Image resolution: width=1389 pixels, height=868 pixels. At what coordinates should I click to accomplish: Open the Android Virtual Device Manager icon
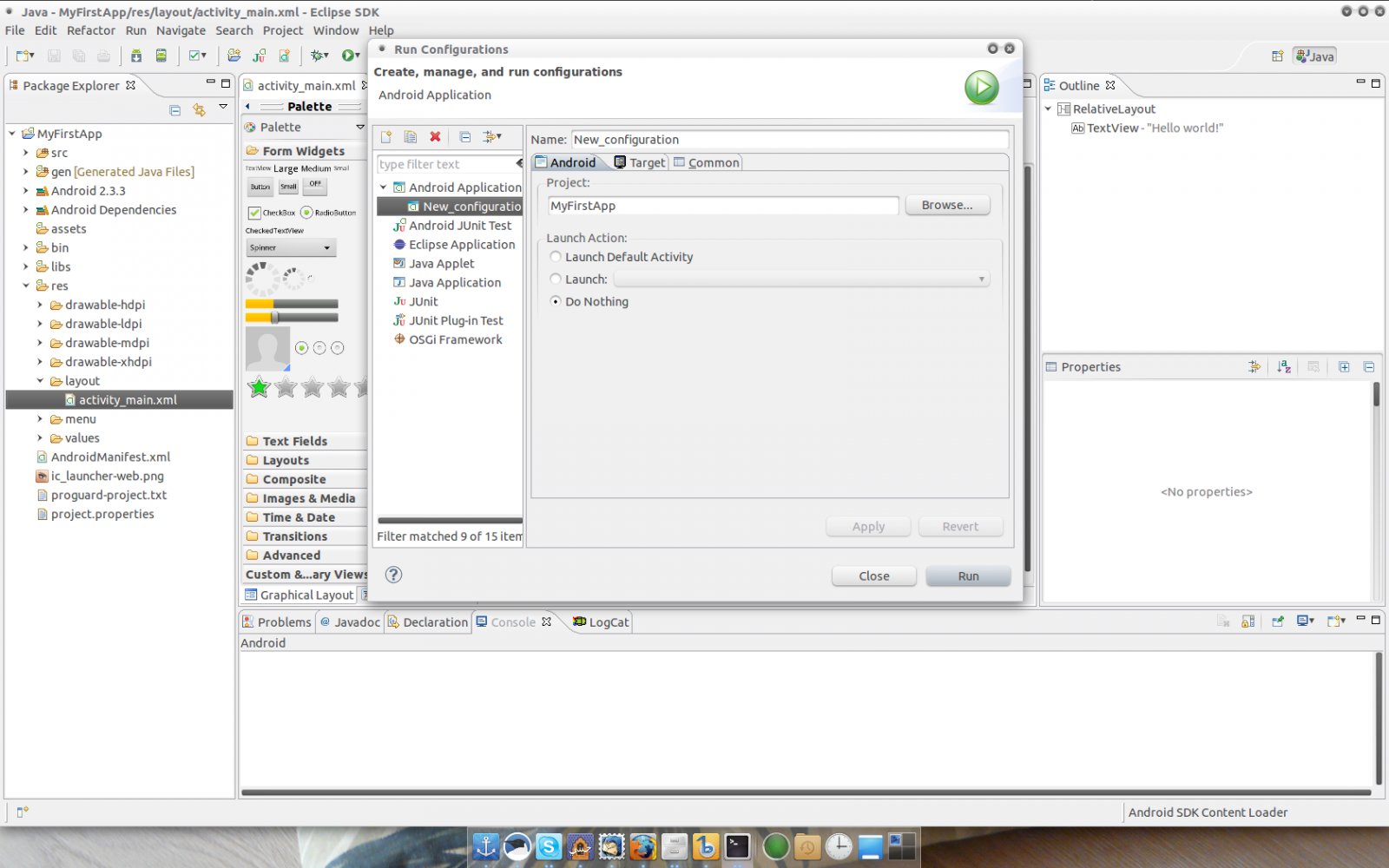(x=161, y=56)
